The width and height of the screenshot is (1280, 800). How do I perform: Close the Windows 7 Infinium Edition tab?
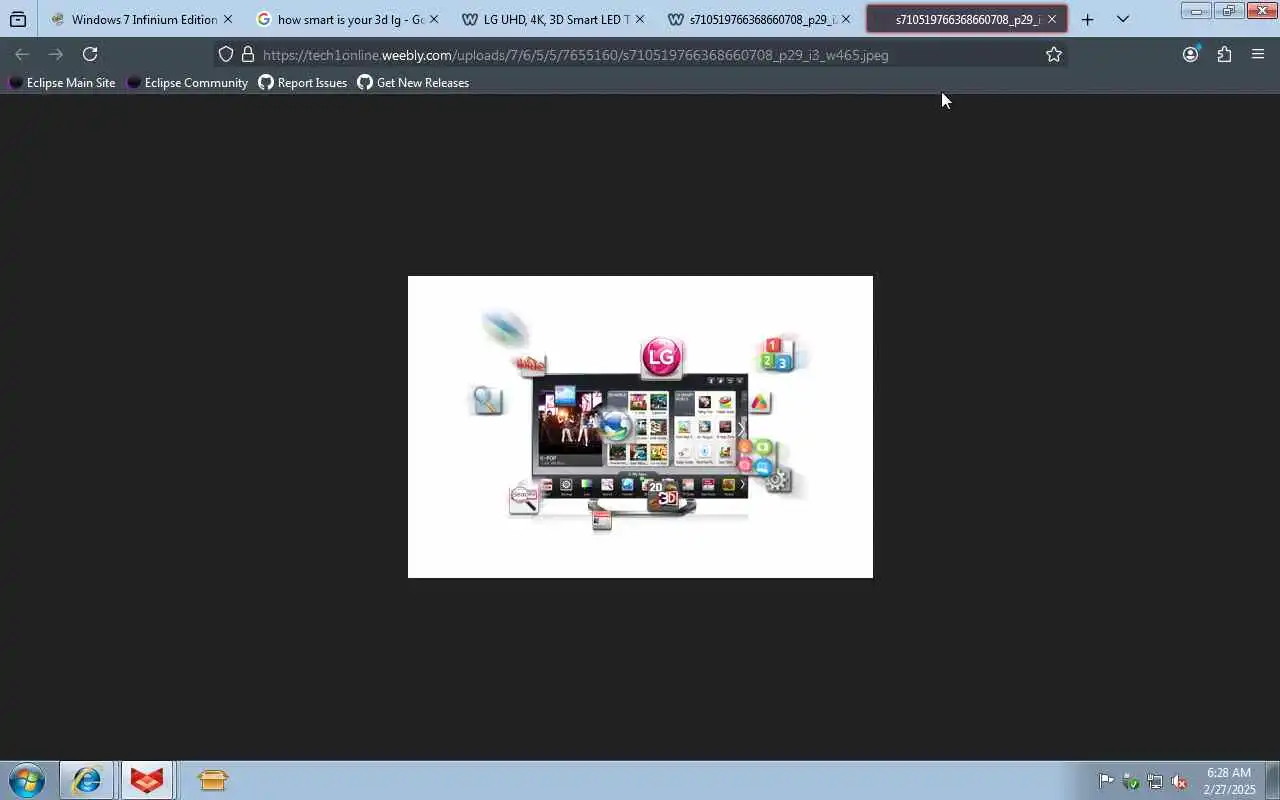pos(228,19)
